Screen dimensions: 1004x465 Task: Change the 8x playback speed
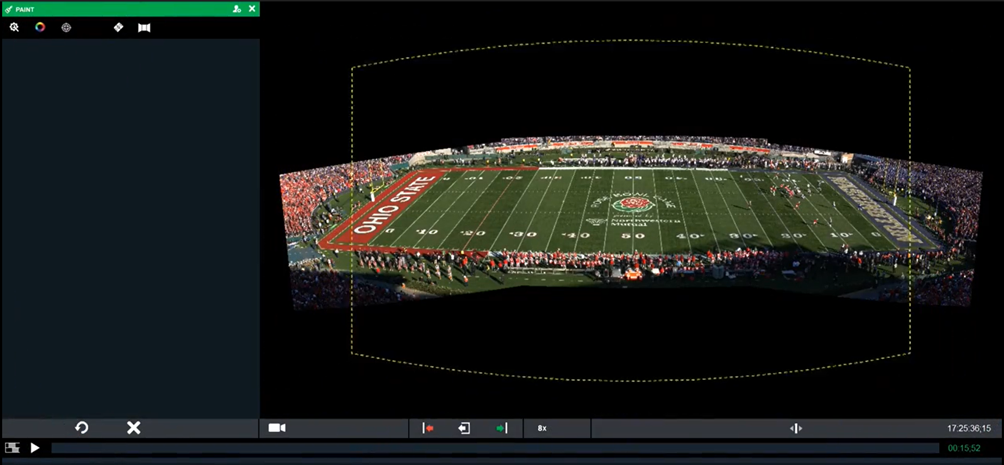click(542, 428)
